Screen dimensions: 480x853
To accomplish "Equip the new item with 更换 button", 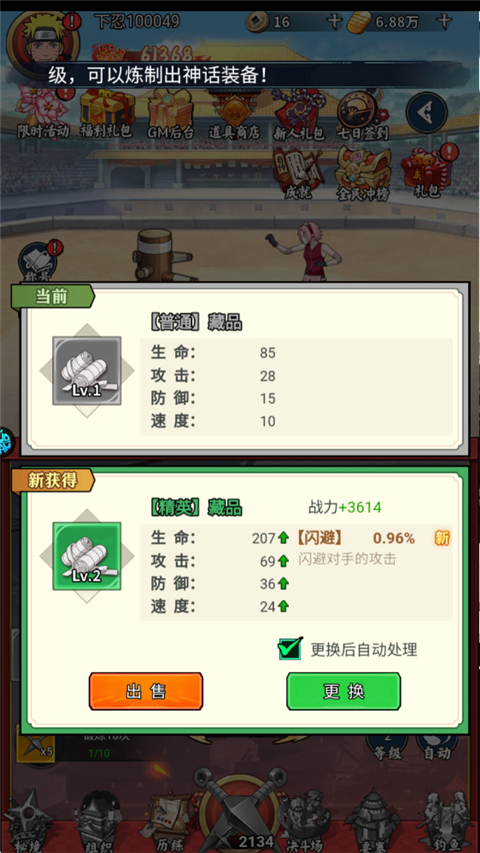I will click(343, 691).
